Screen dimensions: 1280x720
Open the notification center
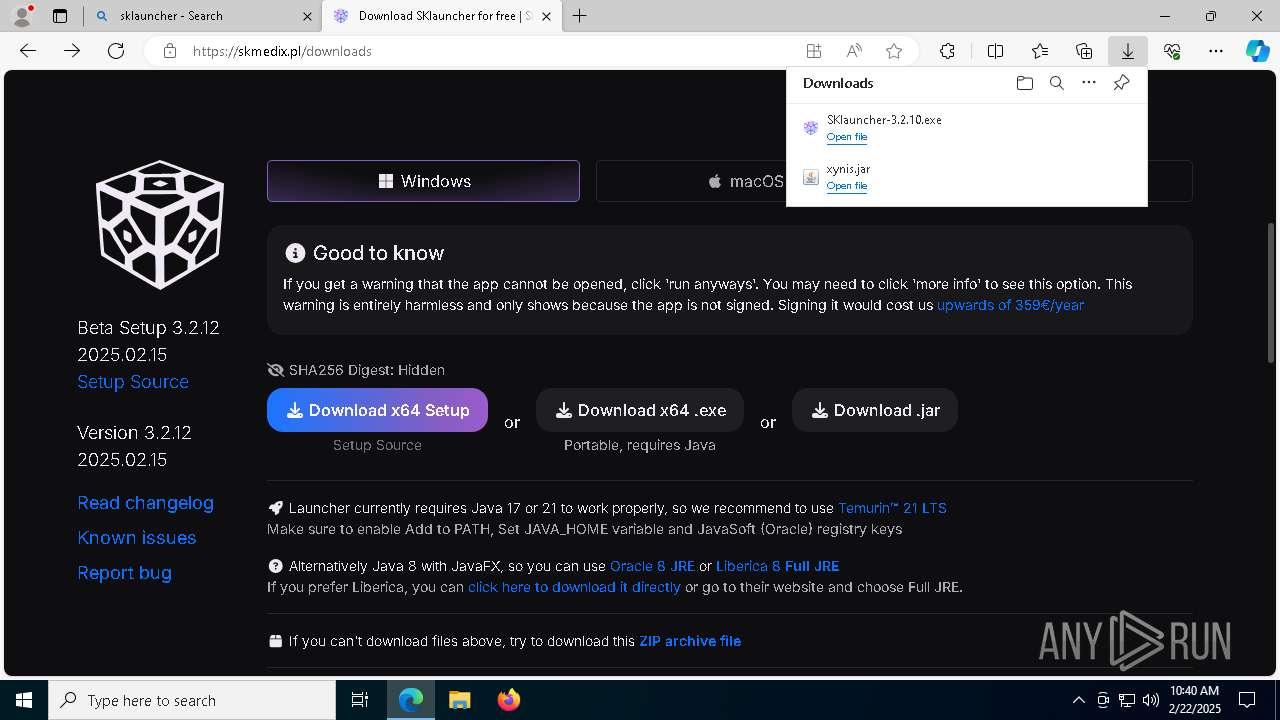point(1247,700)
